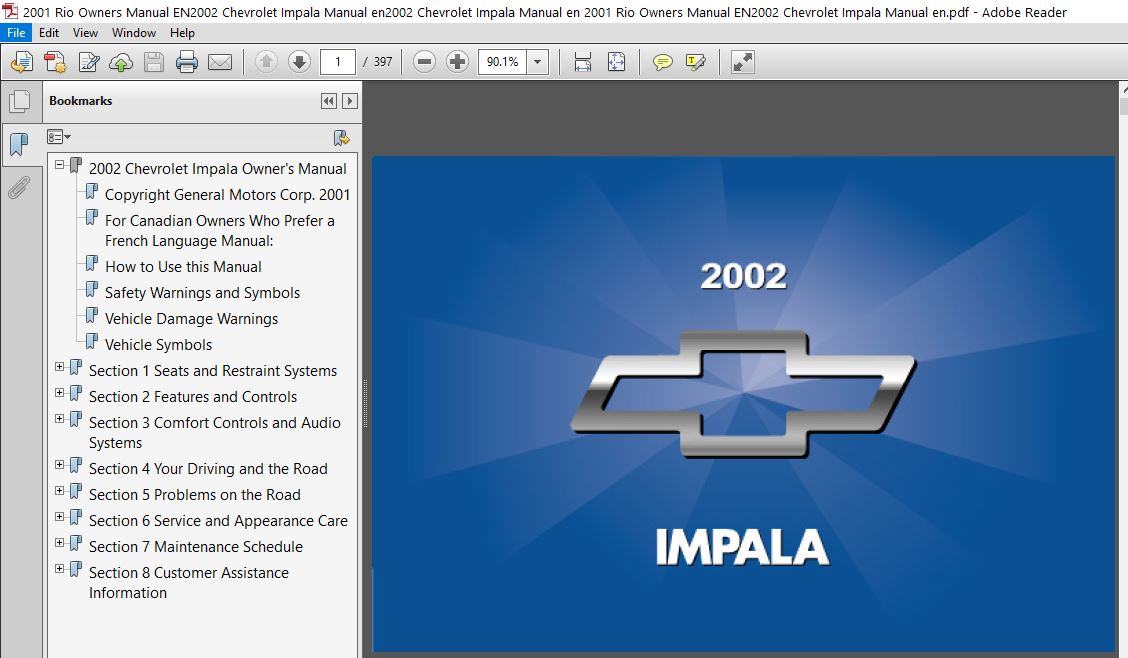This screenshot has width=1128, height=658.
Task: Expand Section 2 Features and Controls
Action: pyautogui.click(x=60, y=393)
